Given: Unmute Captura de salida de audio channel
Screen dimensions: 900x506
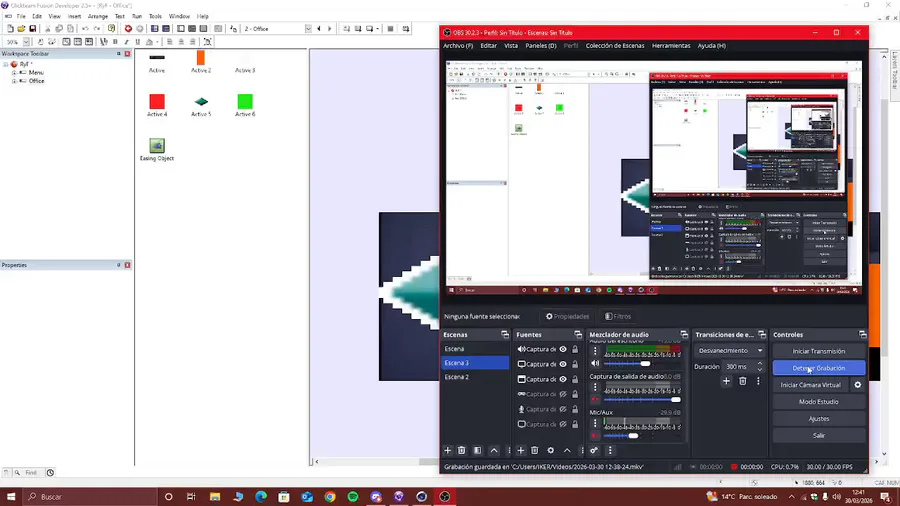Looking at the screenshot, I should coord(595,399).
